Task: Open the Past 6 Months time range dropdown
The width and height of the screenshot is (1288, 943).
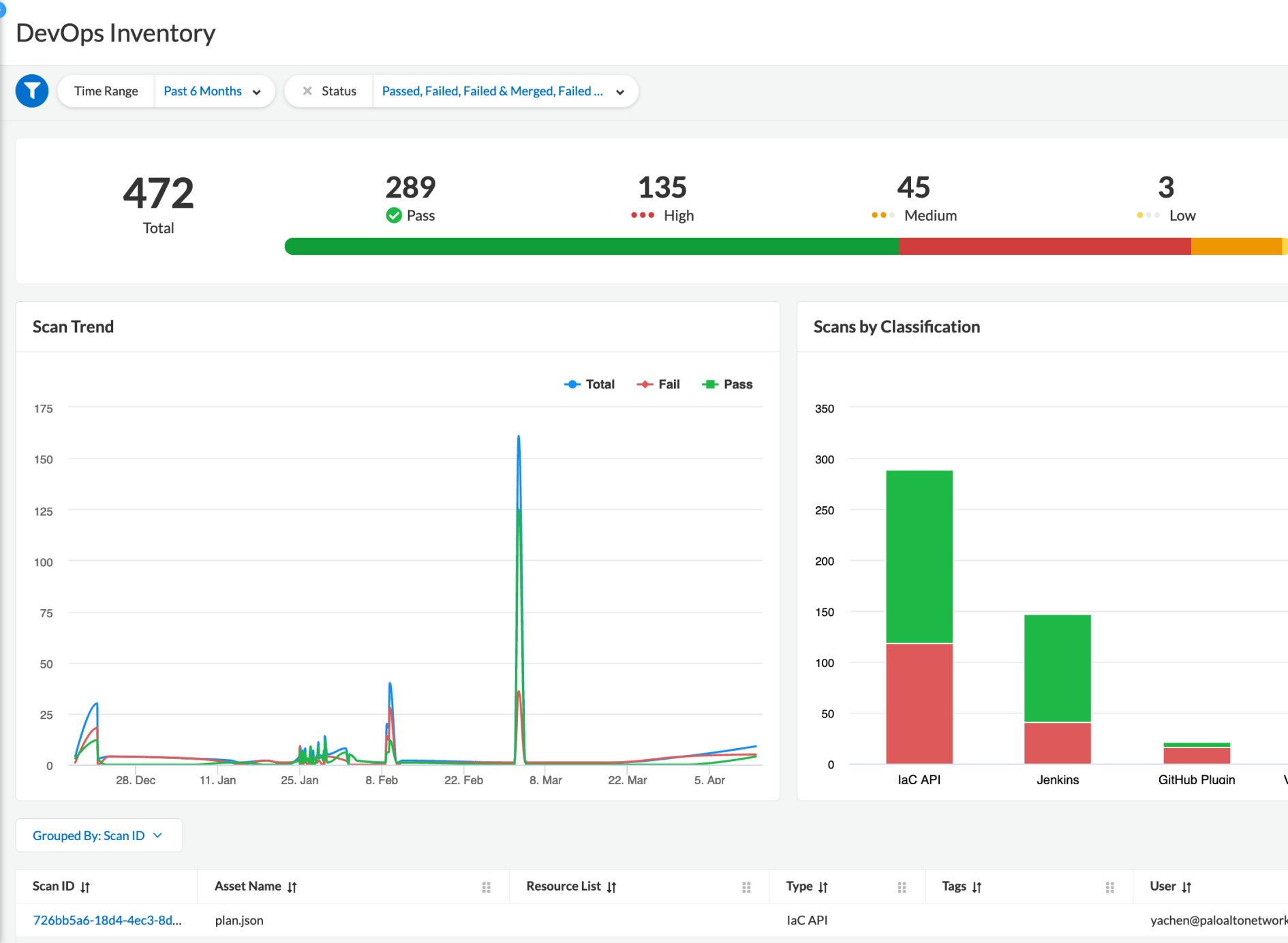Action: point(213,91)
